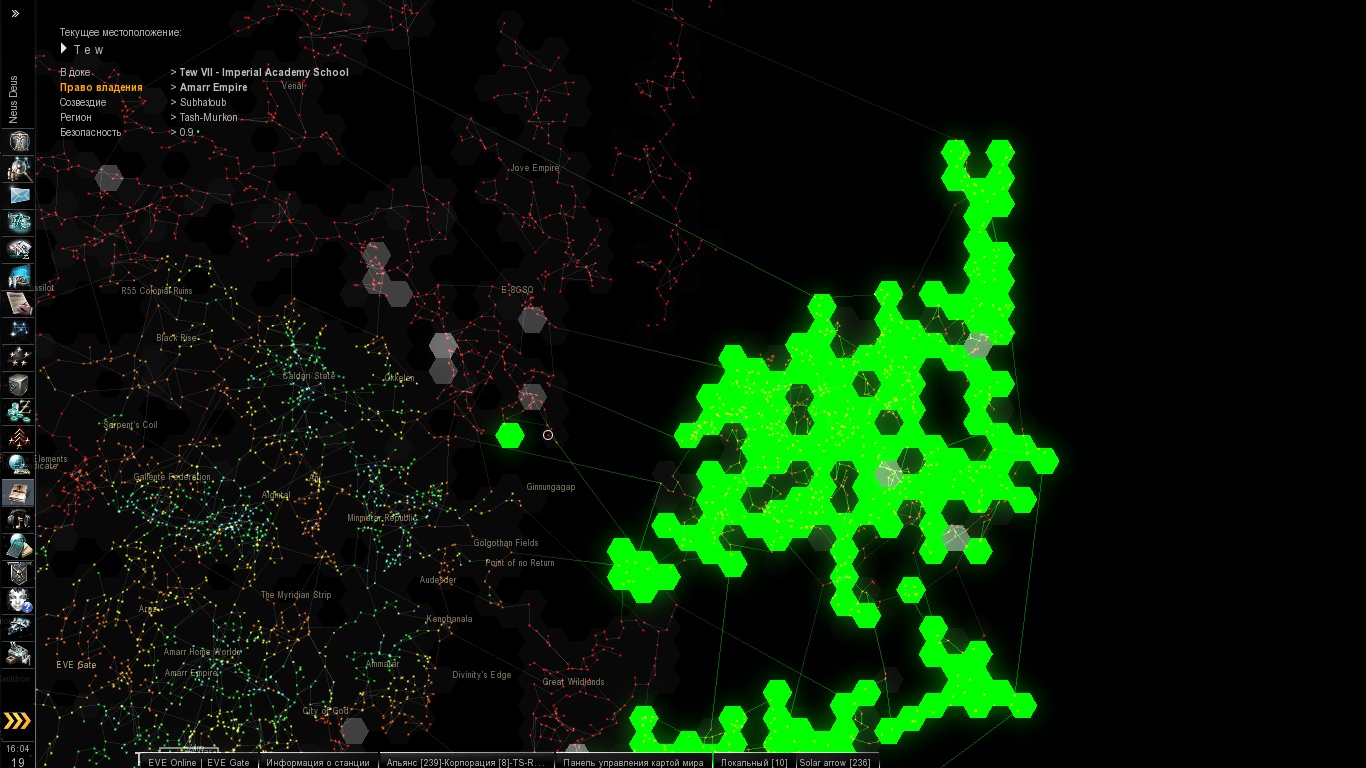
Task: Open the Character Sheet icon
Action: point(19,141)
